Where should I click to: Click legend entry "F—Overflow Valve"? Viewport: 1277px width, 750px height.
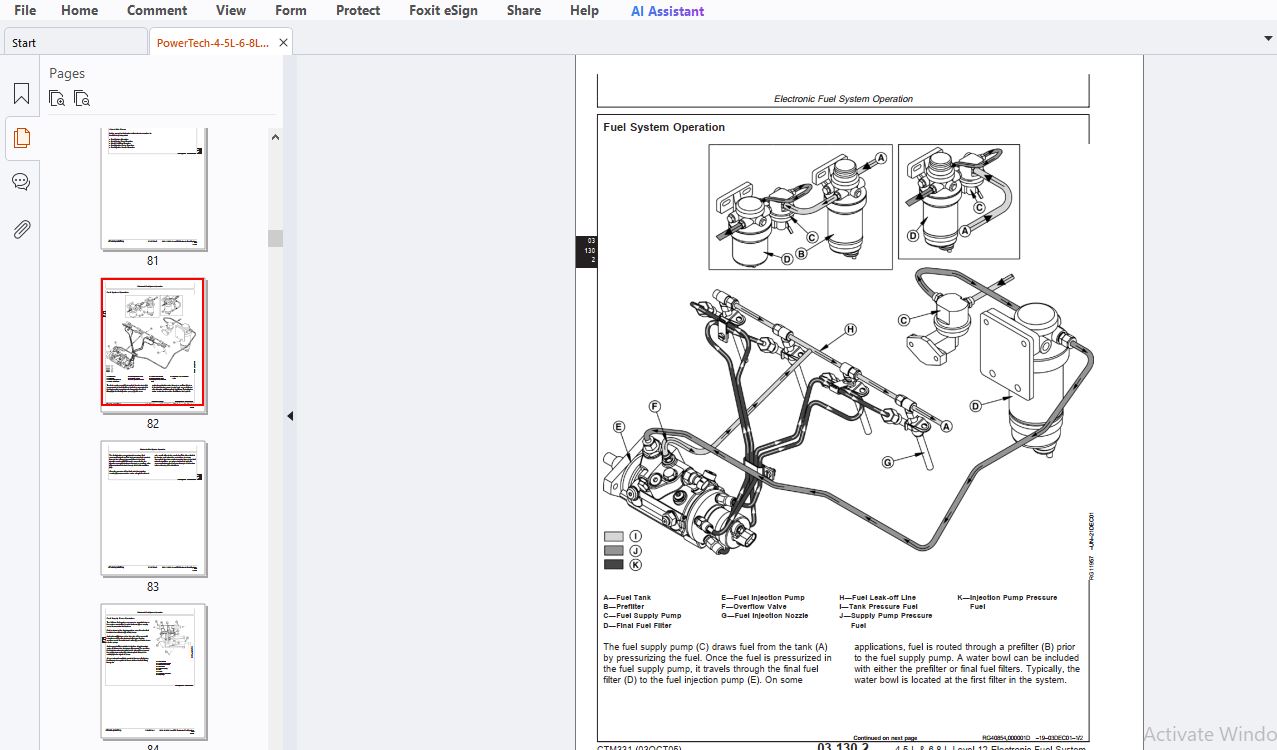click(x=754, y=607)
